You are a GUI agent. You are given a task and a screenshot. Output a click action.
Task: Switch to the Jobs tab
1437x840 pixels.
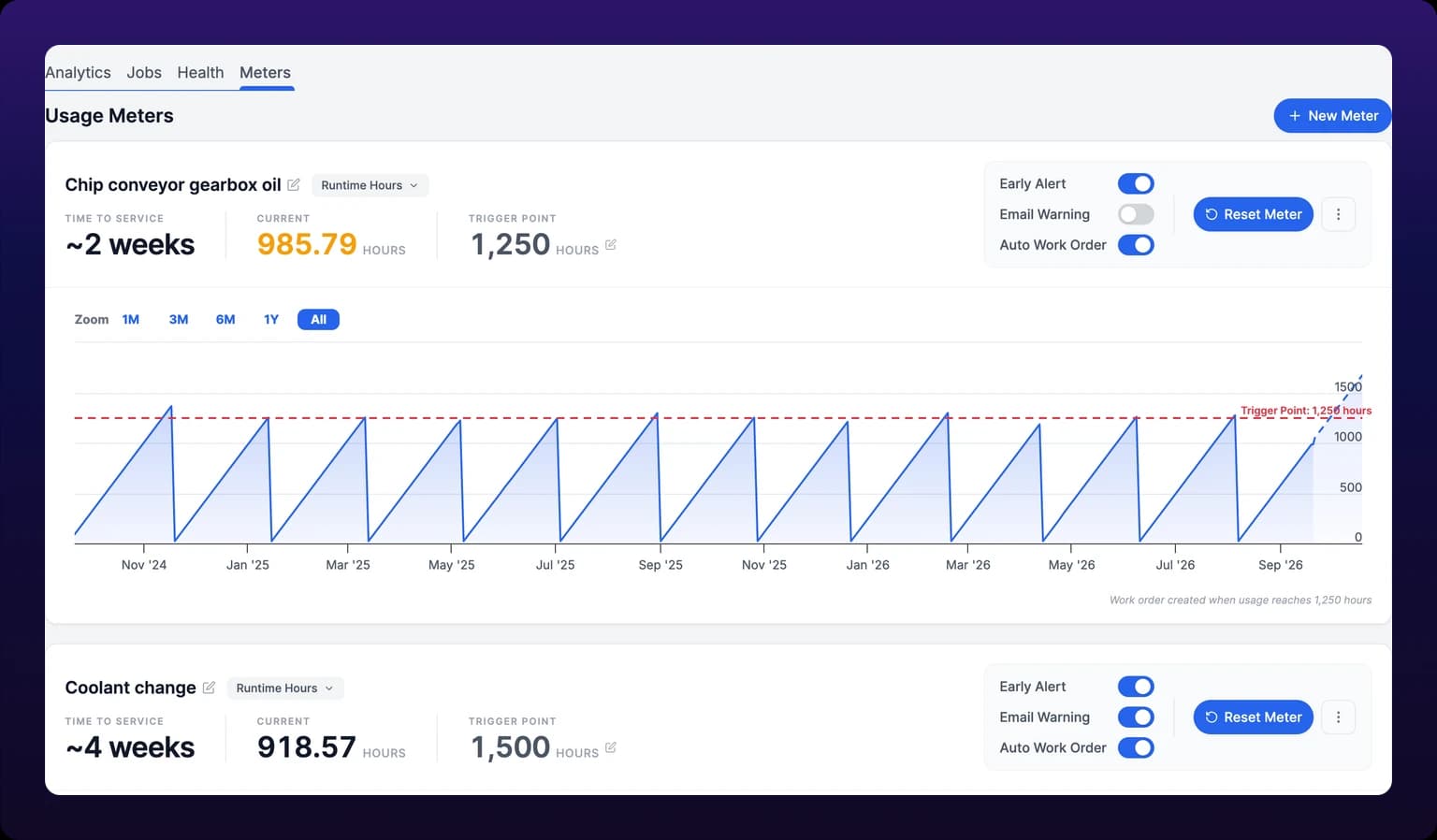(144, 72)
